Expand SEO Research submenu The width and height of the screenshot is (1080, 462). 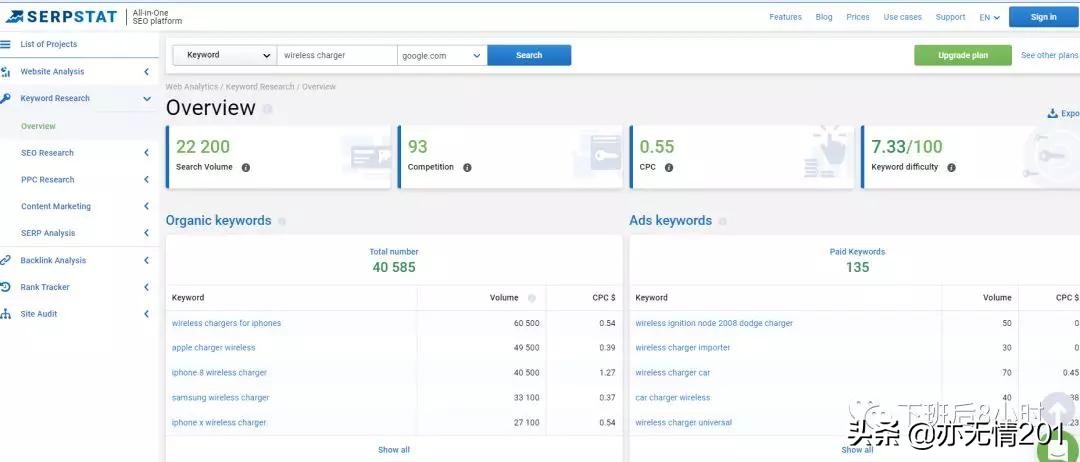[147, 153]
